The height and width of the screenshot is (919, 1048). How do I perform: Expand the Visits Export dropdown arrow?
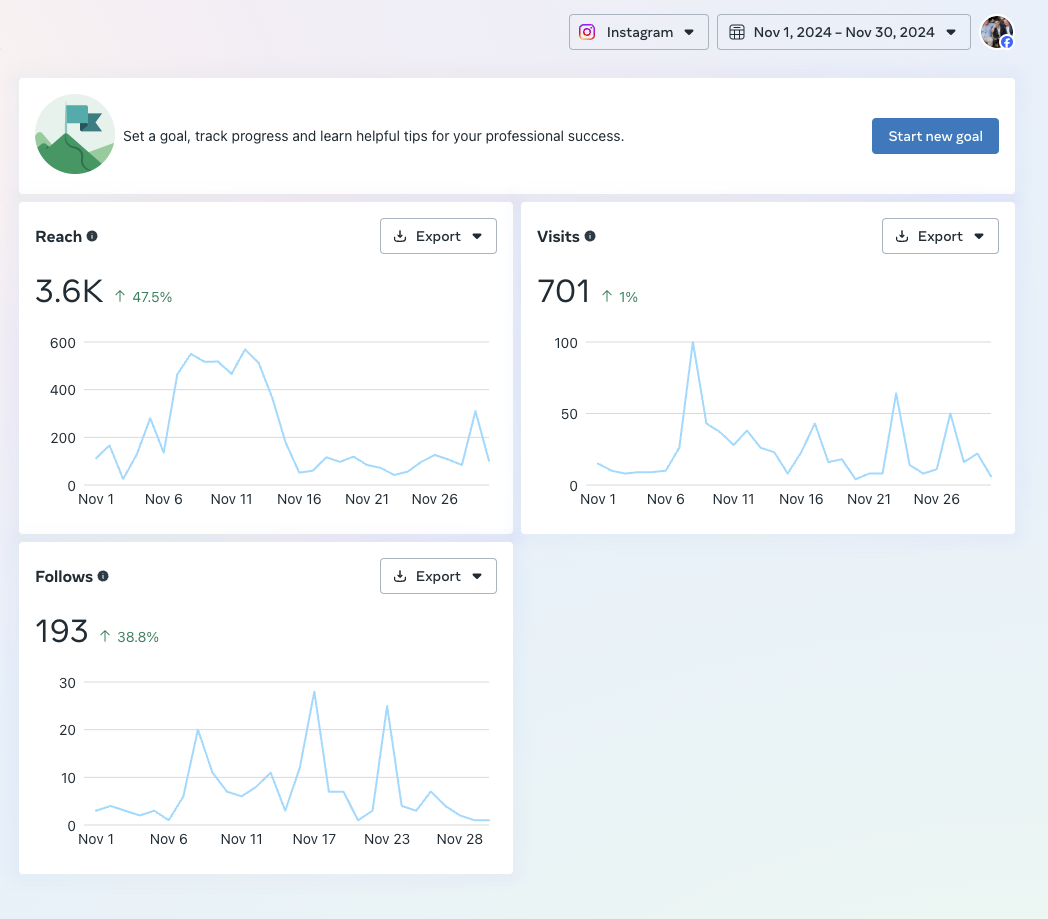(x=979, y=236)
